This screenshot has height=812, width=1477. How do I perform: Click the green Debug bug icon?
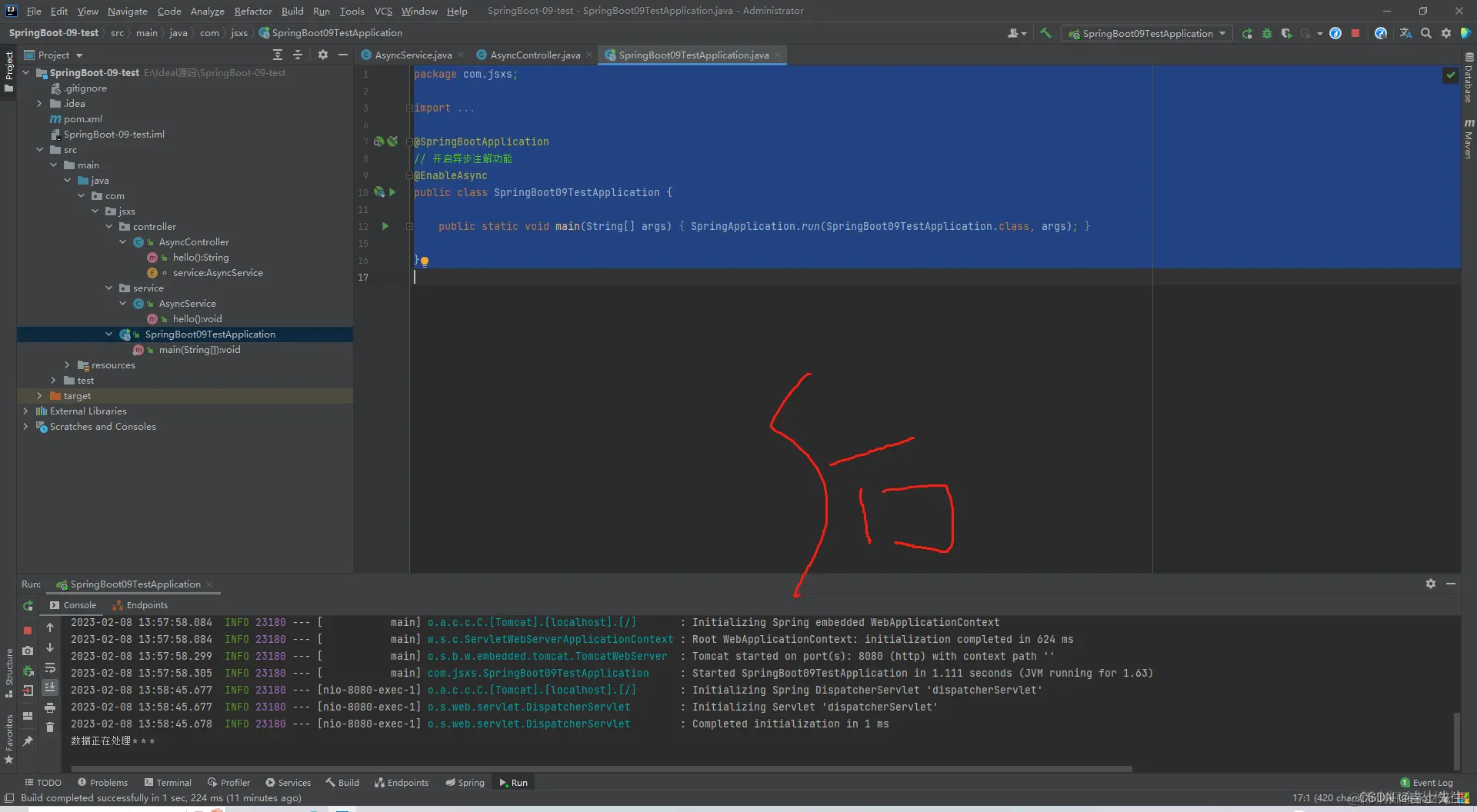[x=1267, y=33]
